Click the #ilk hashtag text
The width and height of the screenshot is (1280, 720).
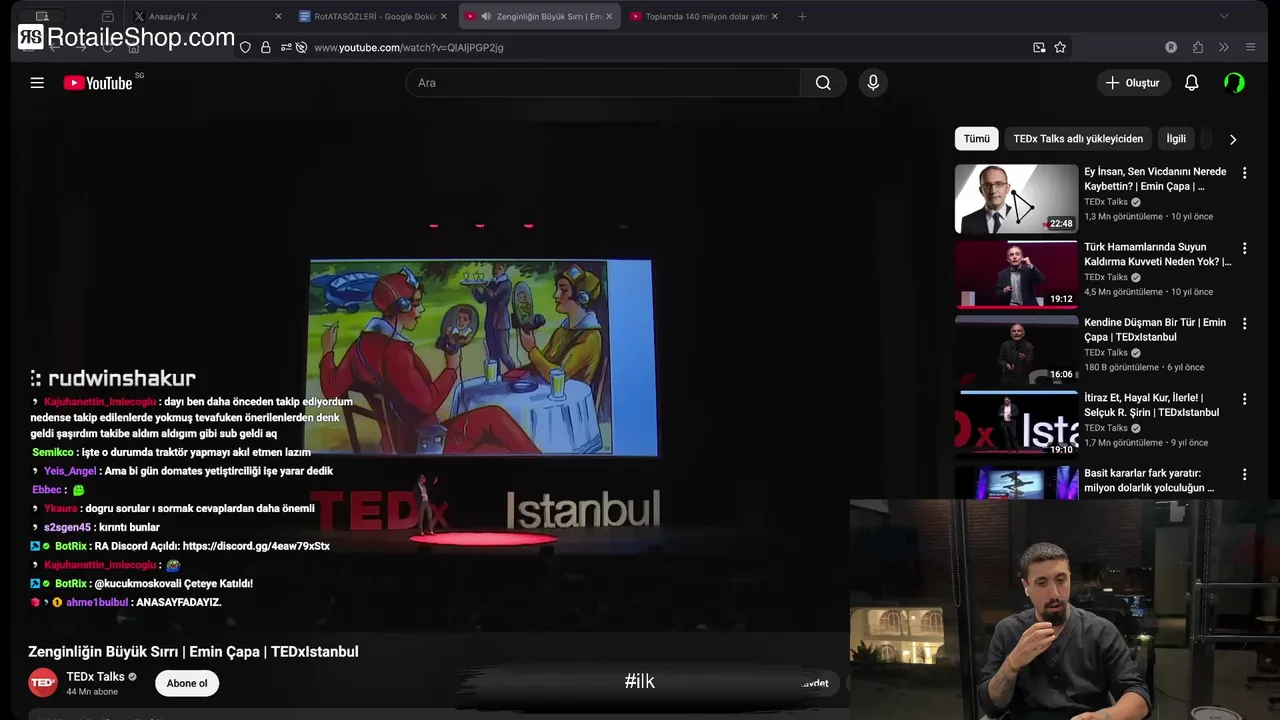coord(639,681)
